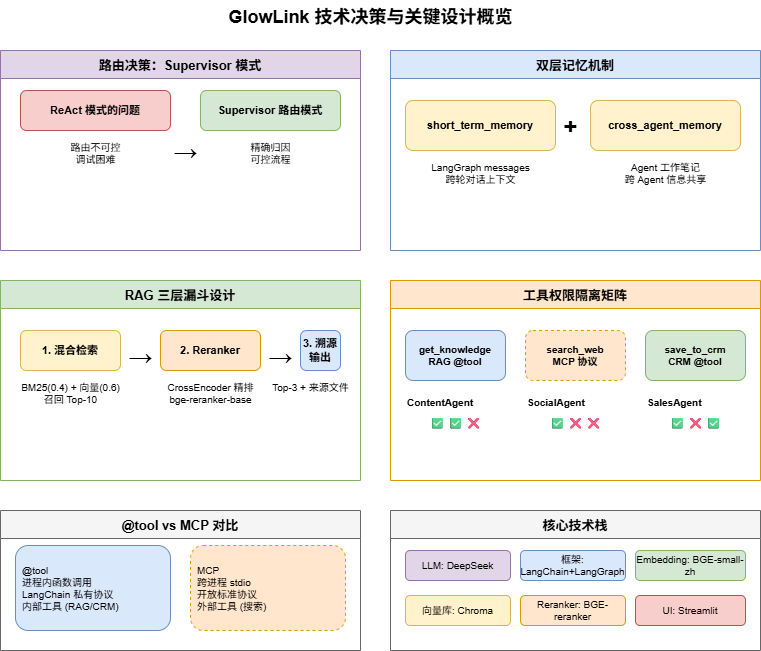Click ContentAgent's red cross mark
761x651 pixels.
[x=473, y=423]
